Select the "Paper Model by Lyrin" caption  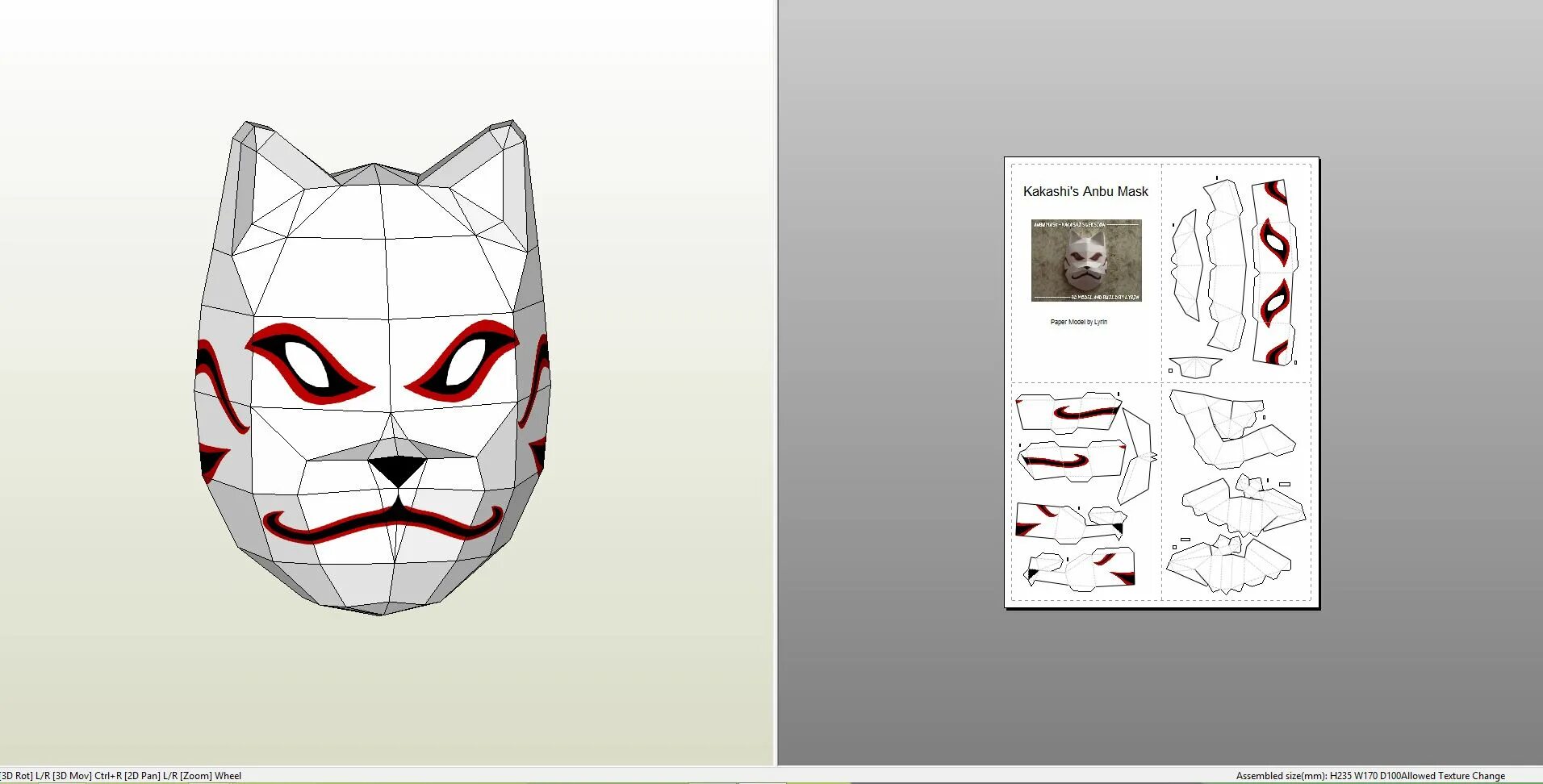(x=1078, y=322)
